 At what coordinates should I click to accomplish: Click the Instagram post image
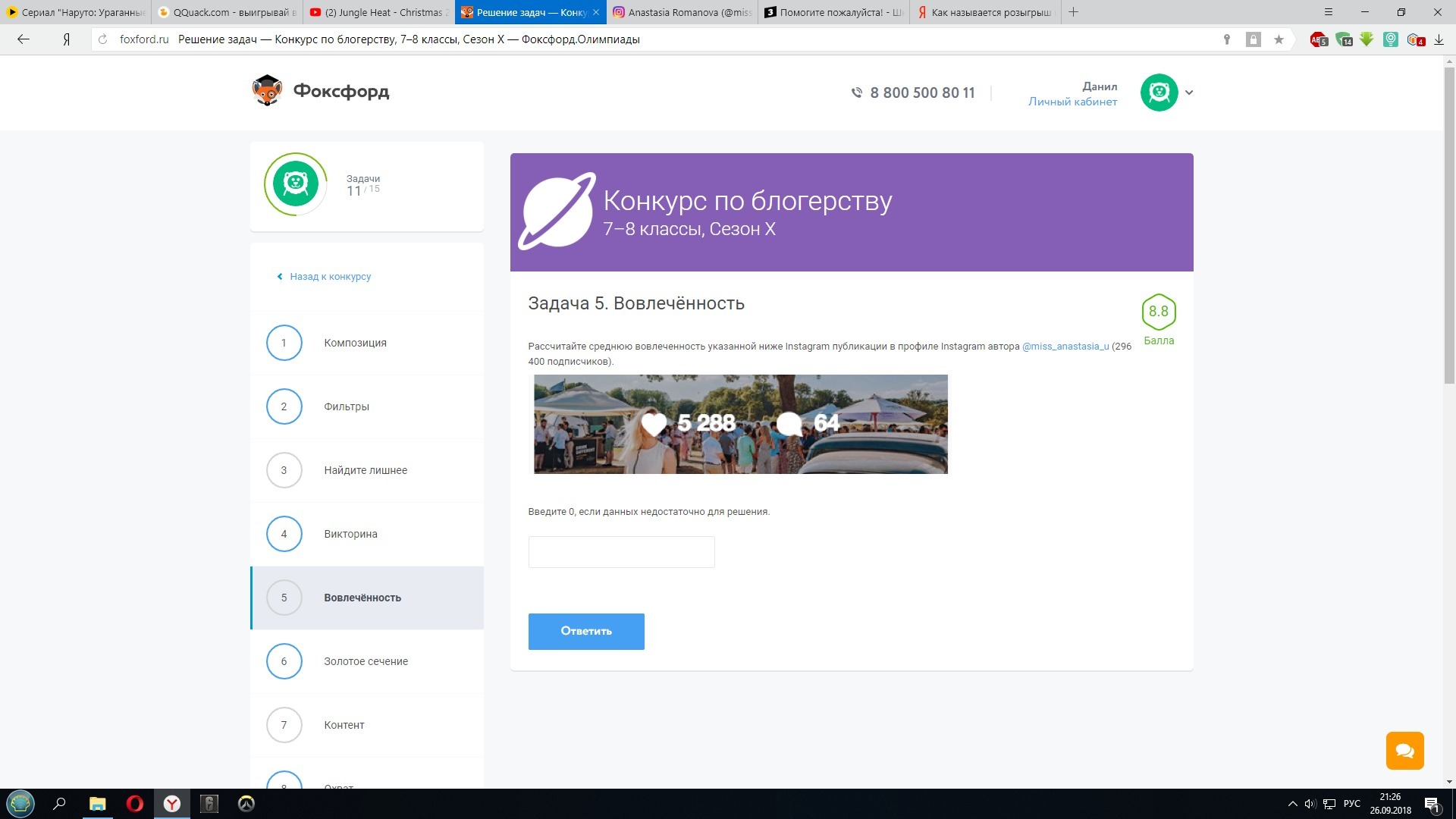click(740, 424)
